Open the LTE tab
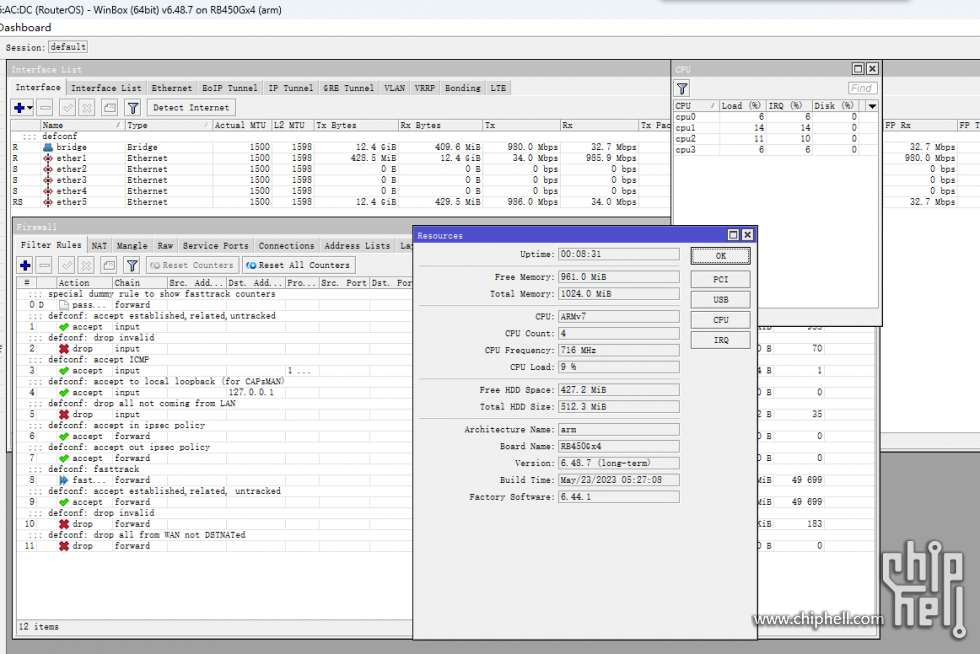Viewport: 980px width, 654px height. point(498,88)
